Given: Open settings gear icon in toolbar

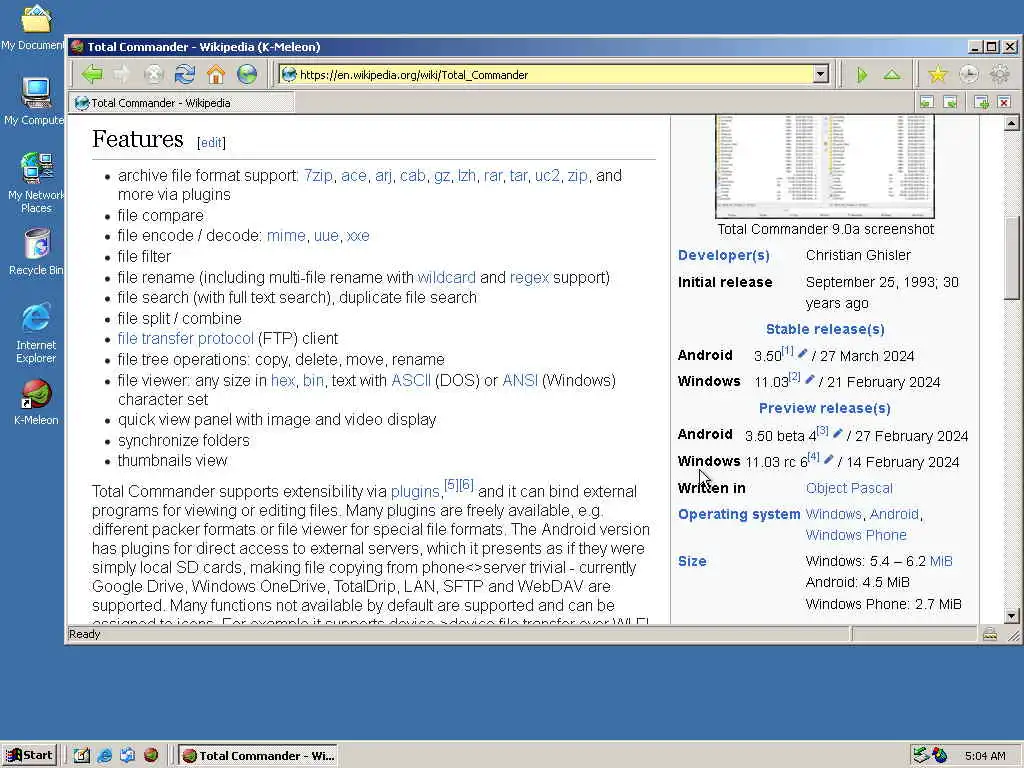Looking at the screenshot, I should coord(1000,75).
